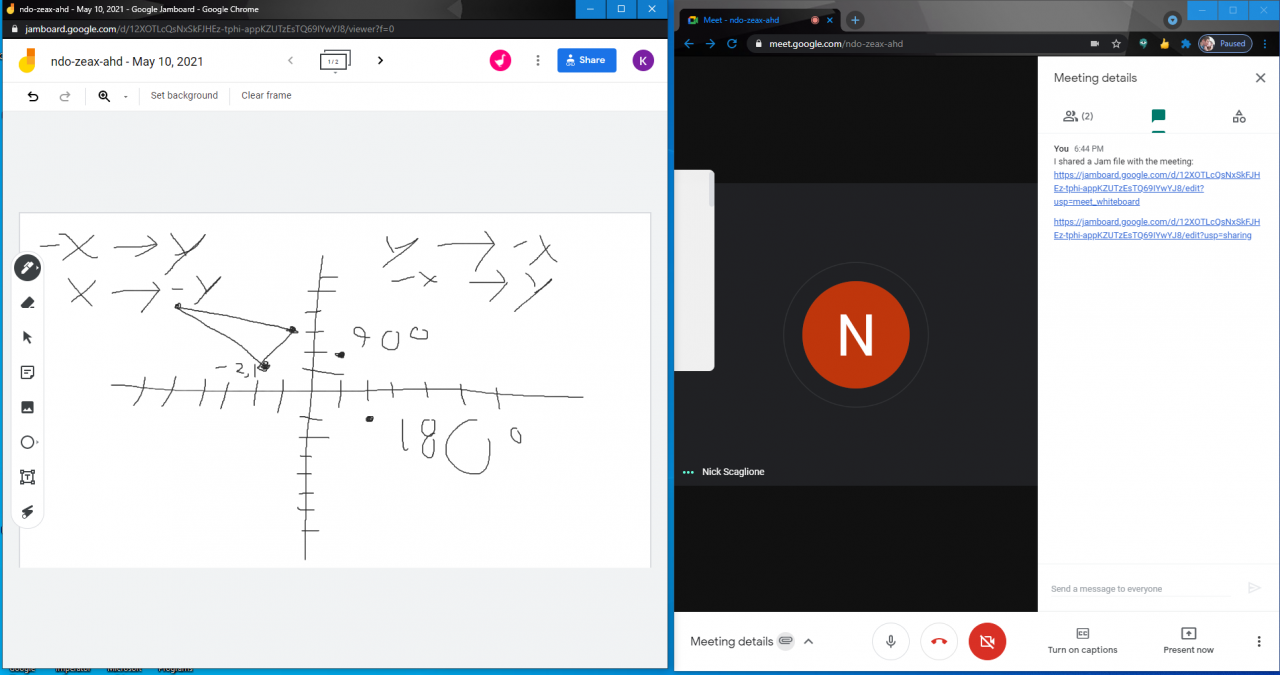Activate the Laser pointer tool
Viewport: 1280px width, 675px height.
27,511
